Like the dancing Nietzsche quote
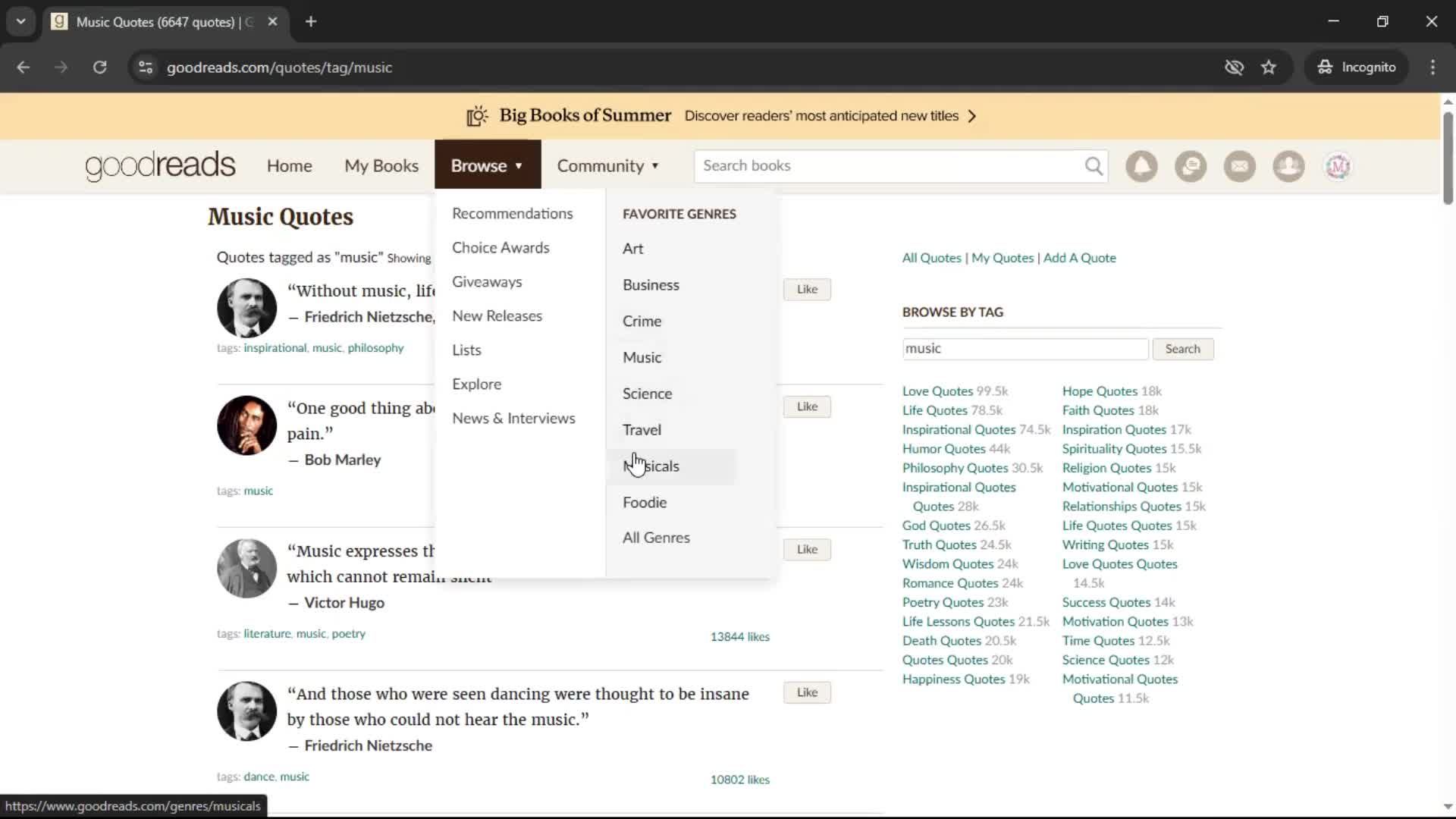 click(807, 692)
